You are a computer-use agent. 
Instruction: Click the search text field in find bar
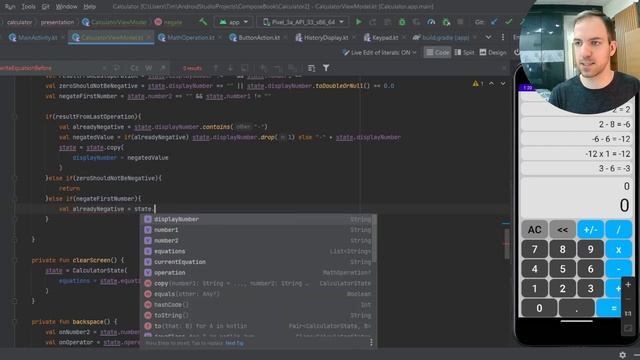click(x=51, y=68)
